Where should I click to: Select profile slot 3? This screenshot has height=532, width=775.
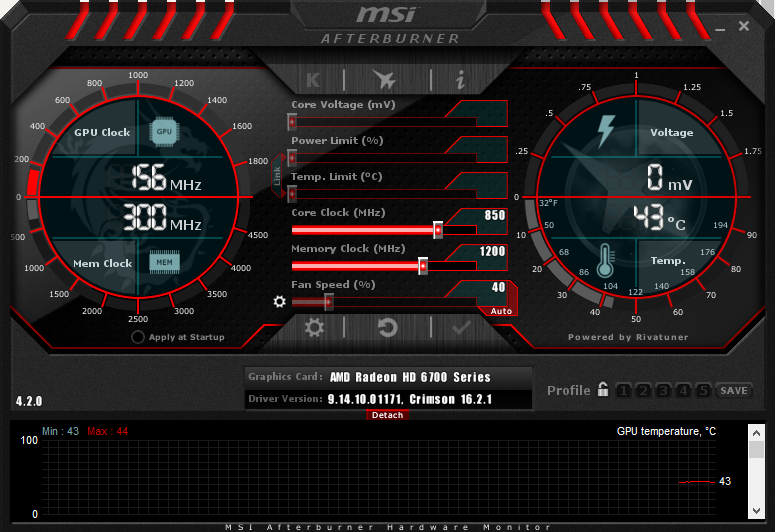[663, 391]
